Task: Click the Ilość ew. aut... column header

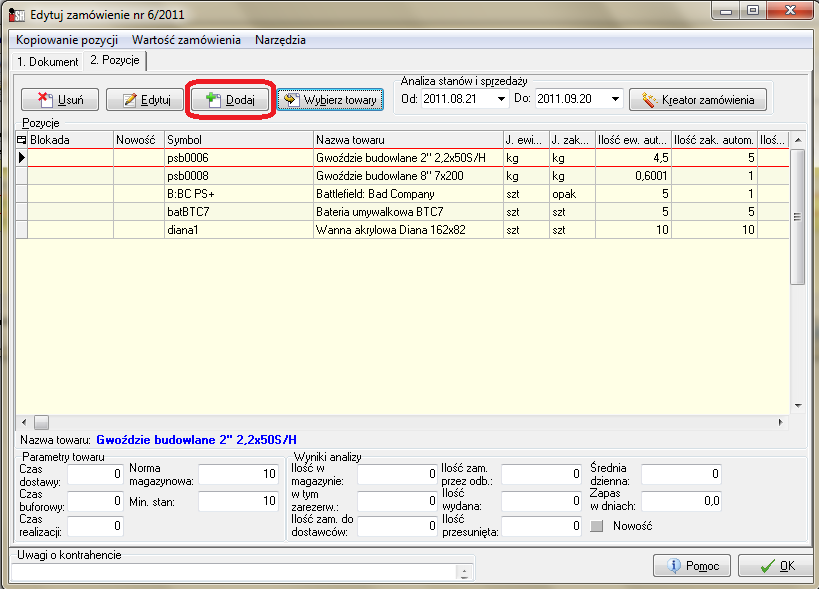Action: [x=633, y=139]
